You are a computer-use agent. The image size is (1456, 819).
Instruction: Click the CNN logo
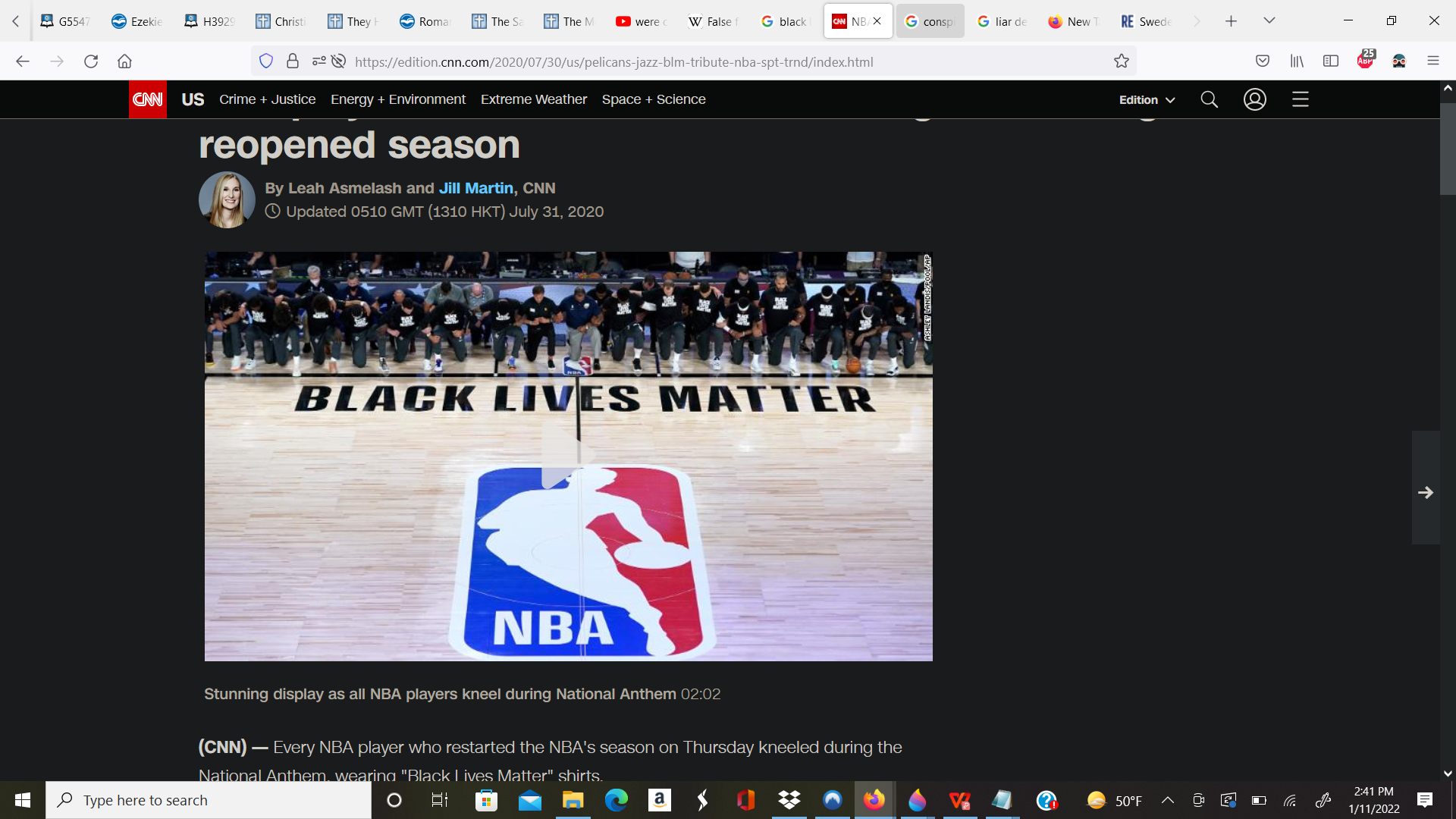point(147,99)
